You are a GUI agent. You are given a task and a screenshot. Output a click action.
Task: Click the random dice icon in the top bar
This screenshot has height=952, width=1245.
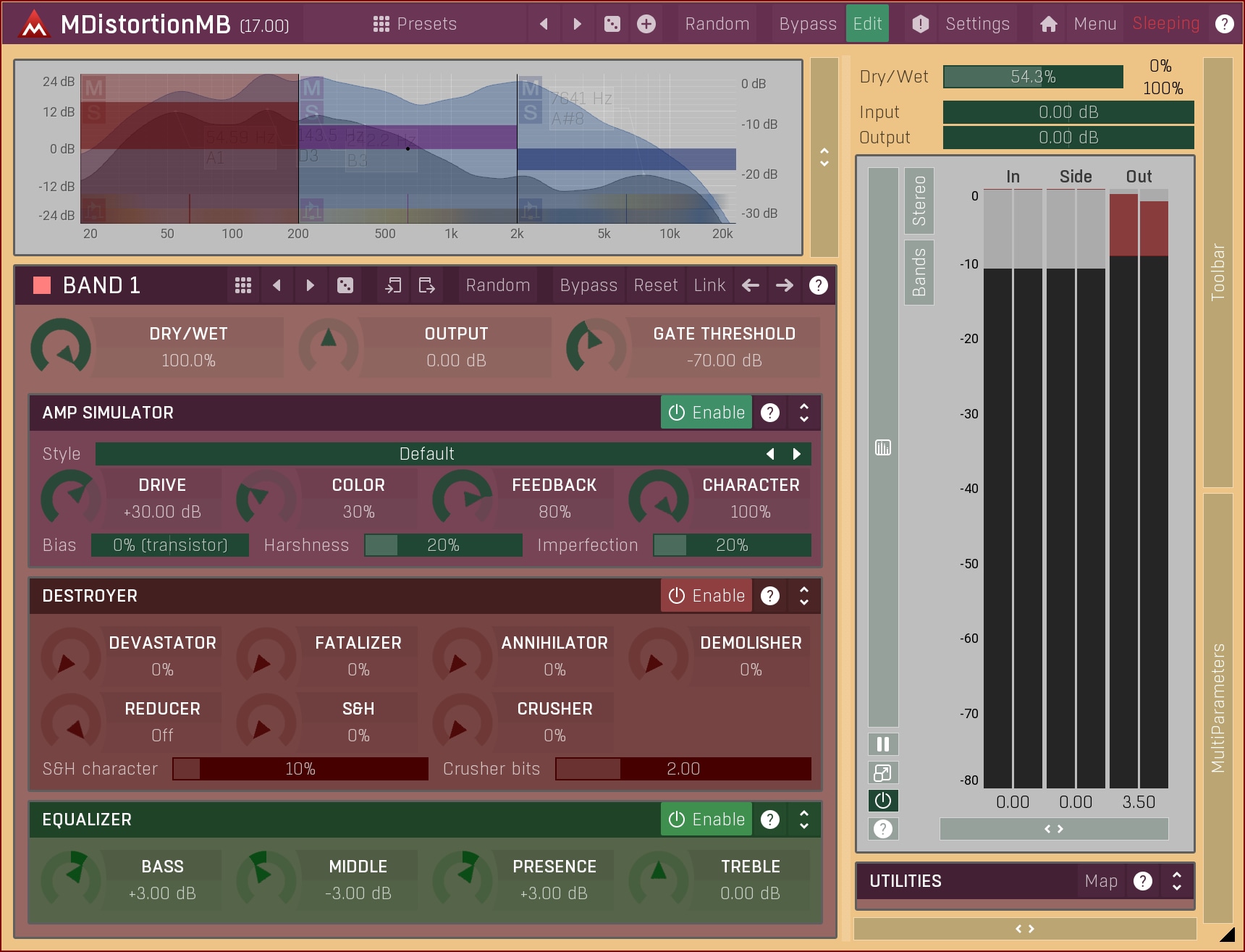tap(612, 24)
